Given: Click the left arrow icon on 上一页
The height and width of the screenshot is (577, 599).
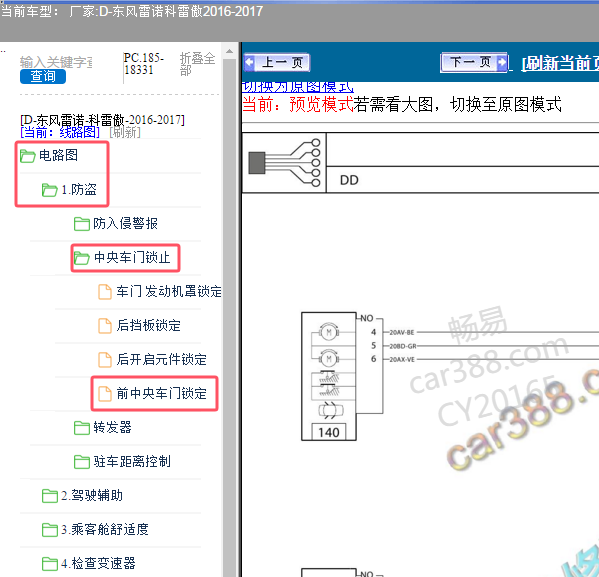Looking at the screenshot, I should pos(249,62).
